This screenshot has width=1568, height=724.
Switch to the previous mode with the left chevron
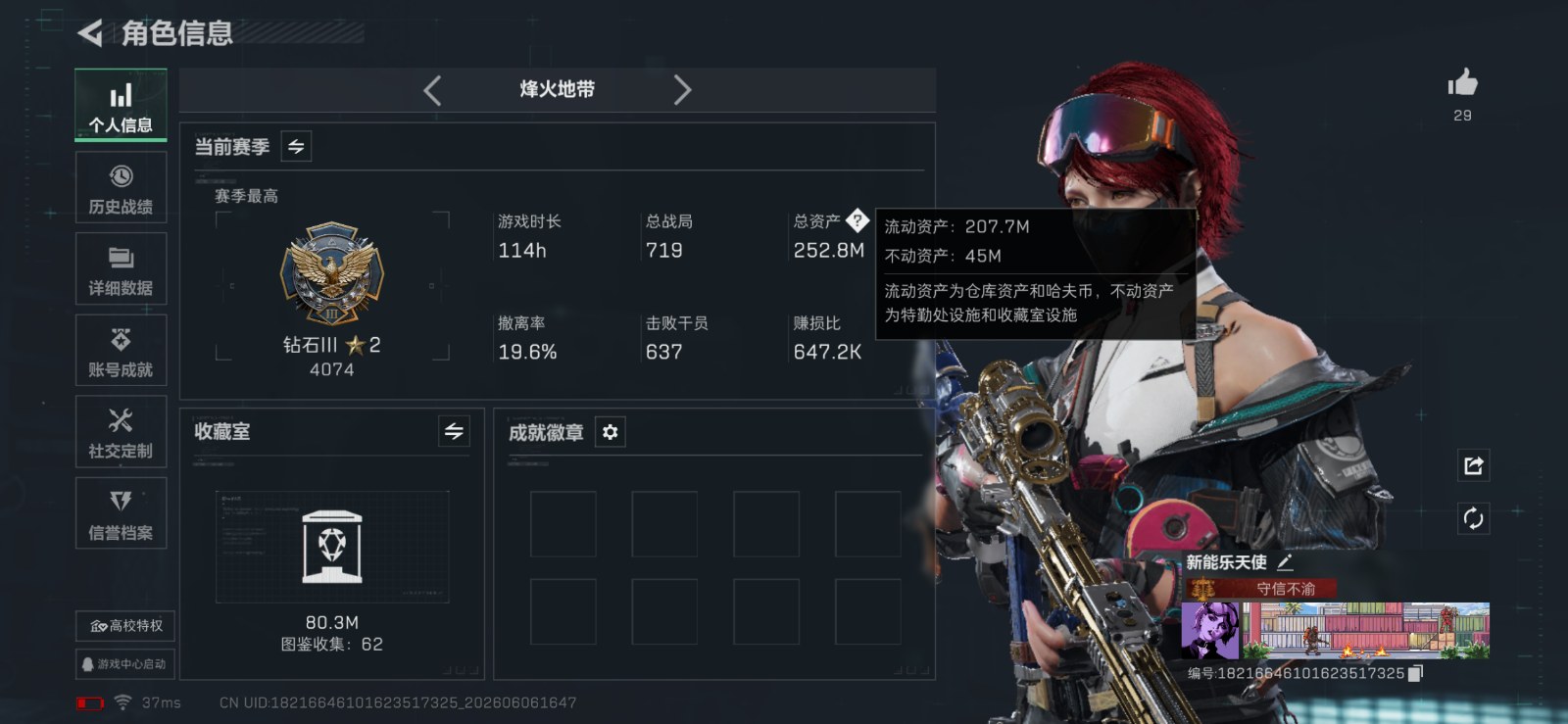point(432,90)
